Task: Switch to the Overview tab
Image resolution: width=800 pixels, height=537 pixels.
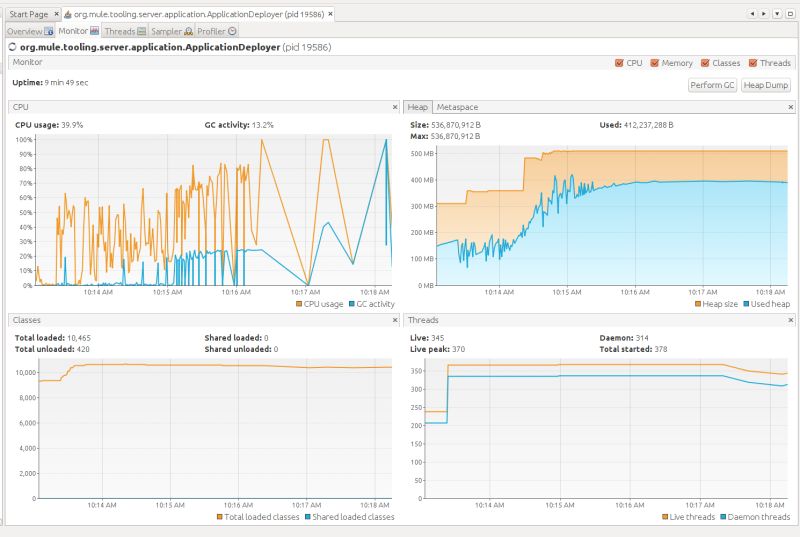Action: [x=30, y=31]
